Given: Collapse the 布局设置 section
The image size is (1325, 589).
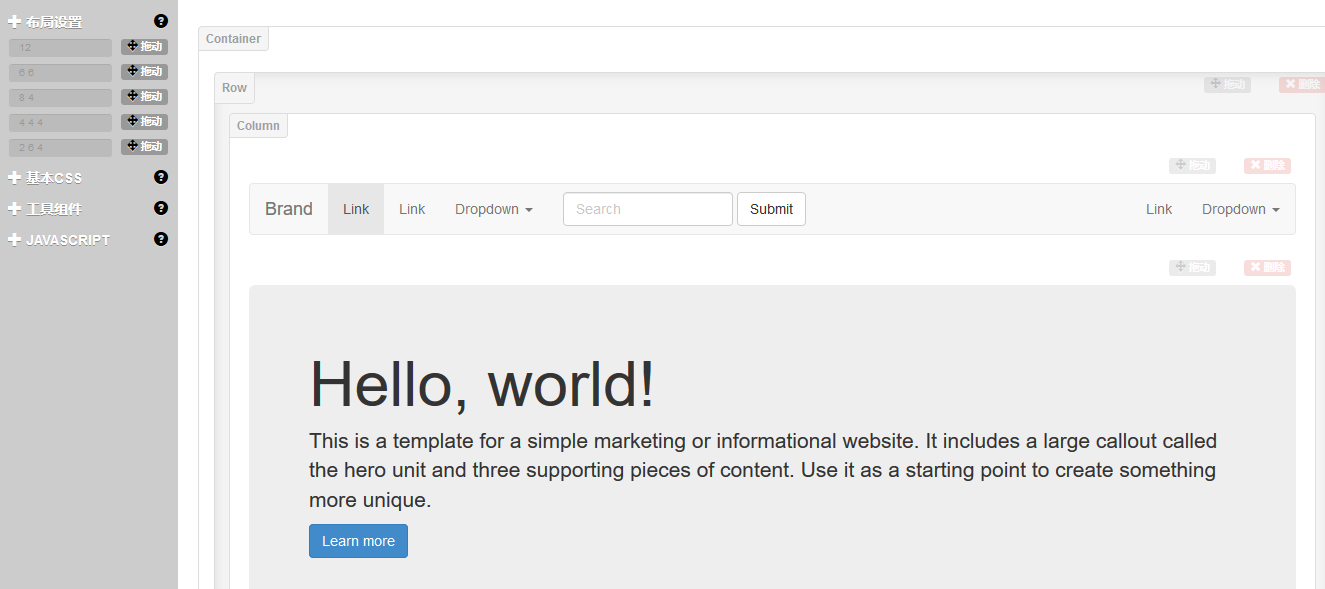Looking at the screenshot, I should (x=46, y=22).
